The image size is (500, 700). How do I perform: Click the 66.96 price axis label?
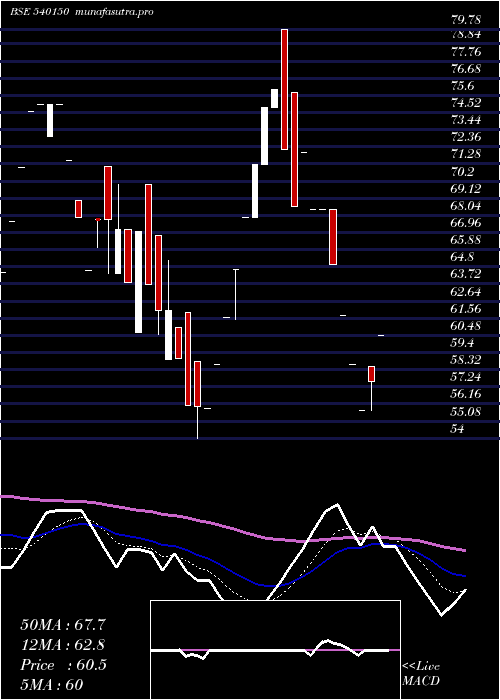(x=466, y=223)
